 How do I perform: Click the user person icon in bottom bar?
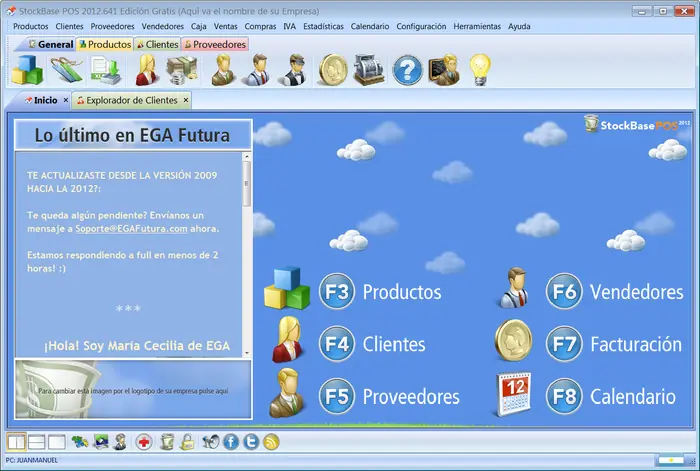point(120,442)
